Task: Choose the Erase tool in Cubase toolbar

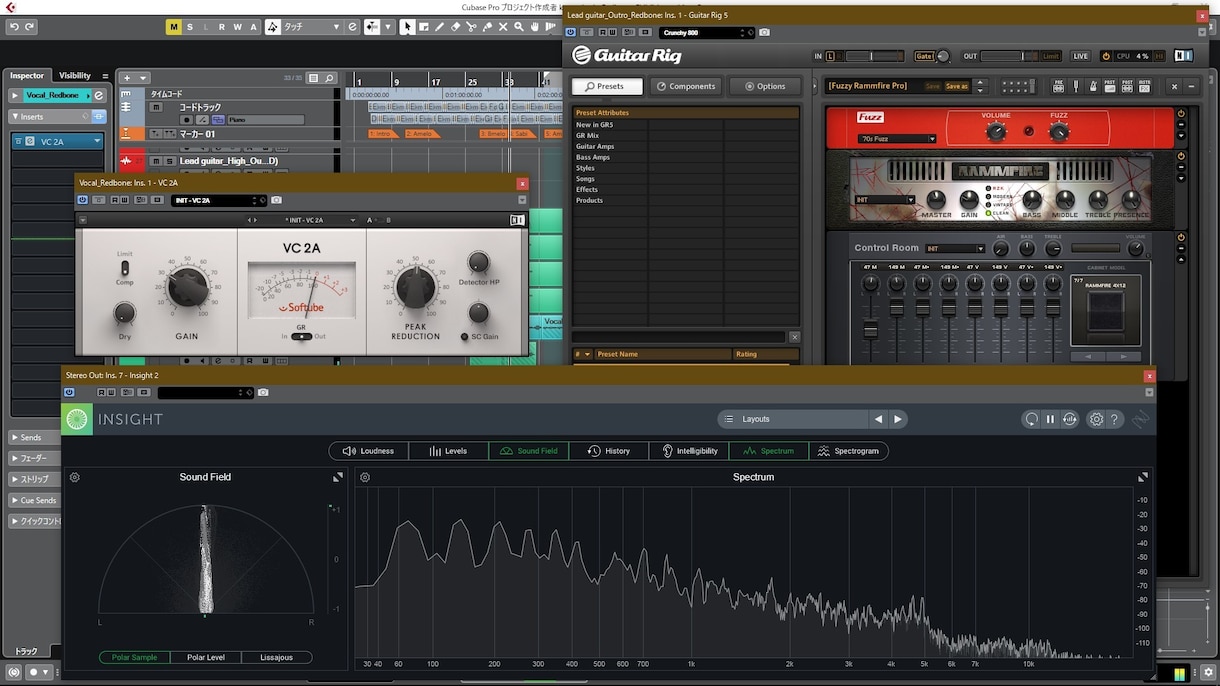Action: click(455, 27)
